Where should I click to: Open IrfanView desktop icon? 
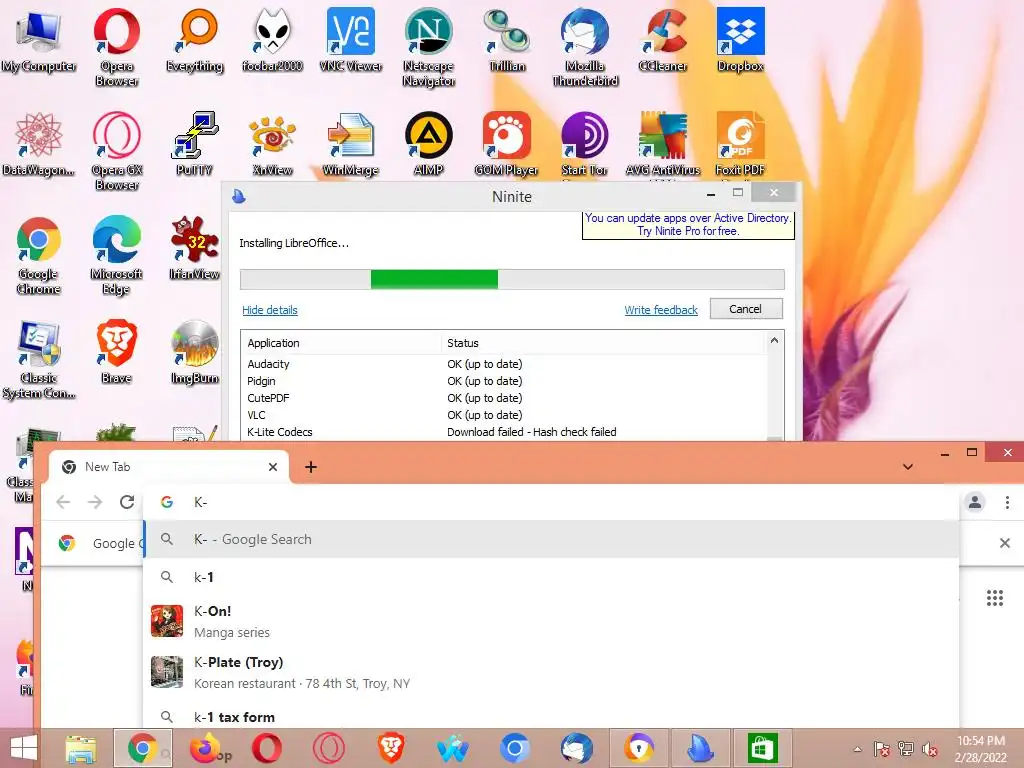click(x=195, y=248)
